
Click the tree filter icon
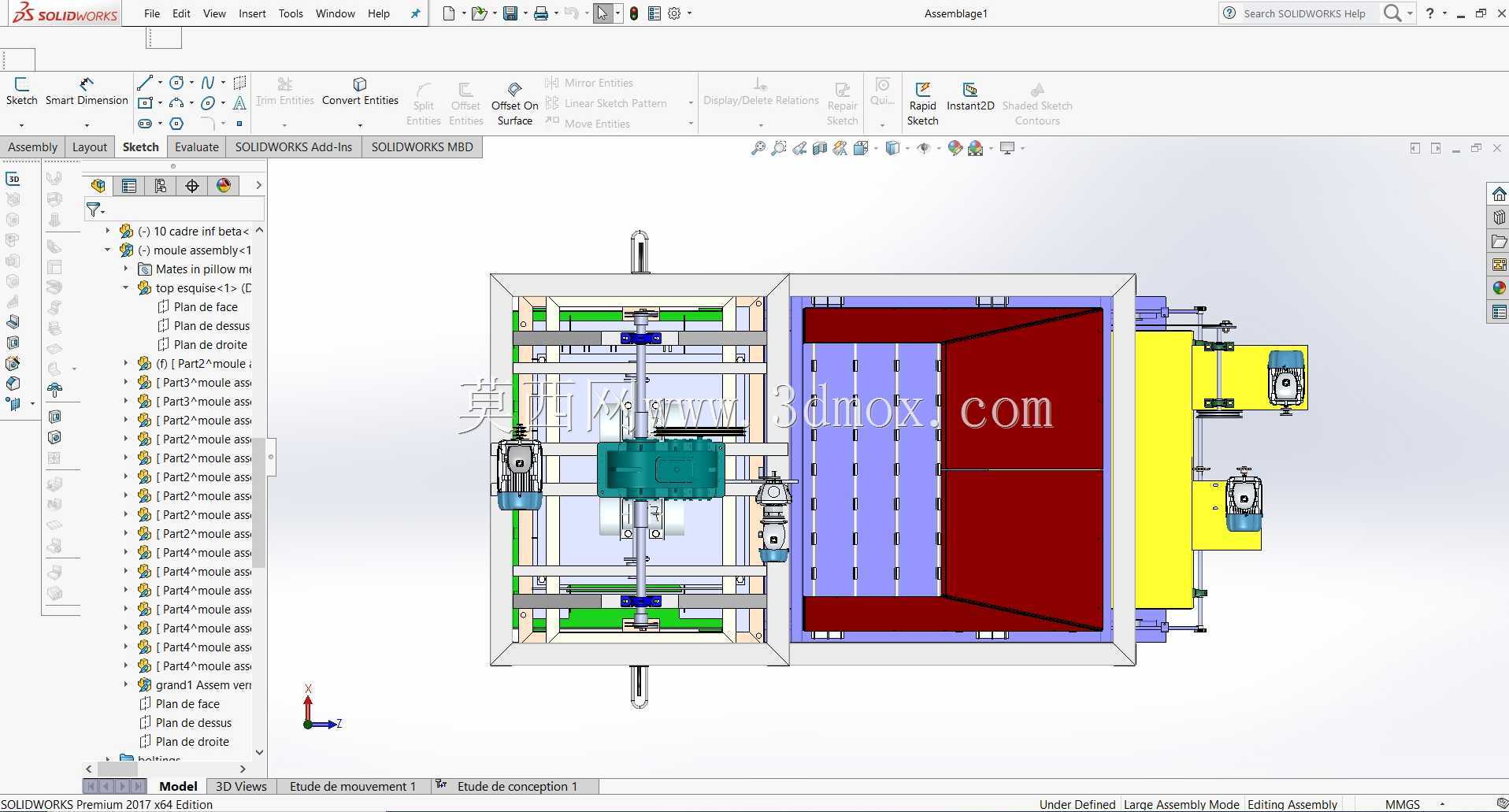pyautogui.click(x=94, y=209)
